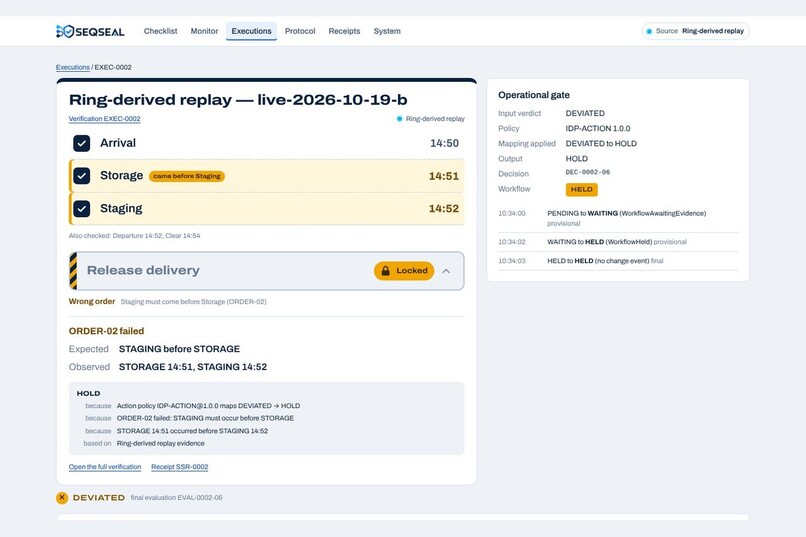Click policy value IDP-ACTION 1.0.0
806x537 pixels.
pyautogui.click(x=598, y=128)
